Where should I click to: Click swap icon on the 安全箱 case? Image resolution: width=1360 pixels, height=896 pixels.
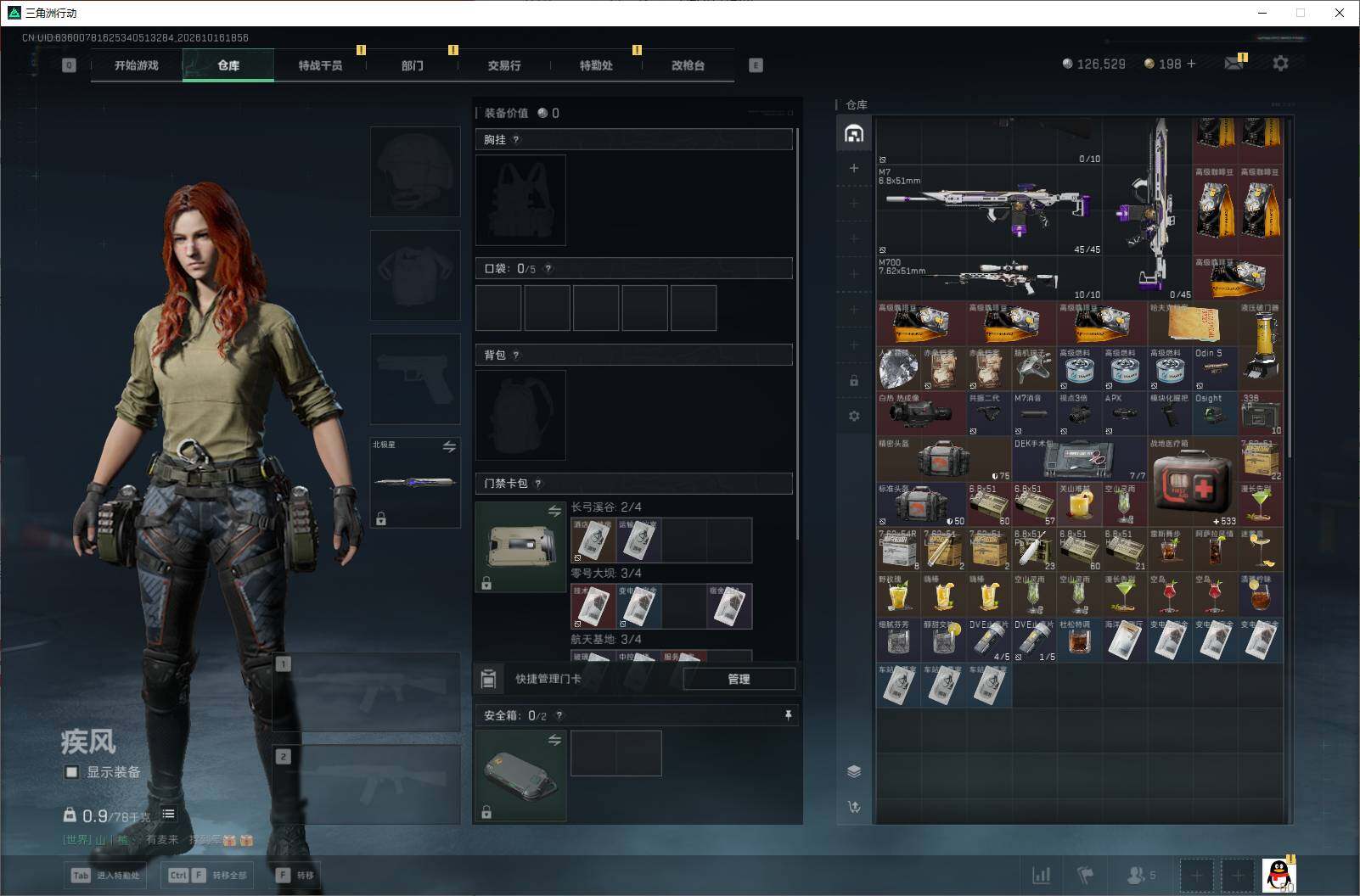tap(554, 740)
